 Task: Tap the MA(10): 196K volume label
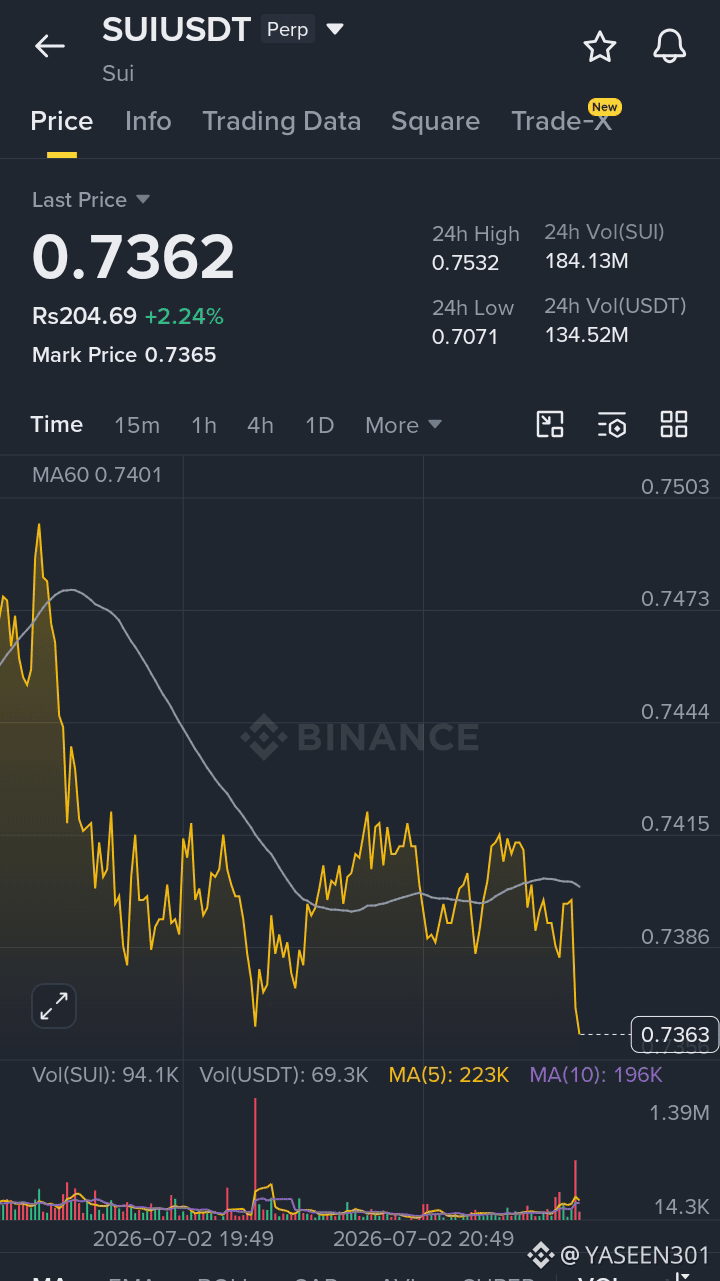pos(596,1075)
